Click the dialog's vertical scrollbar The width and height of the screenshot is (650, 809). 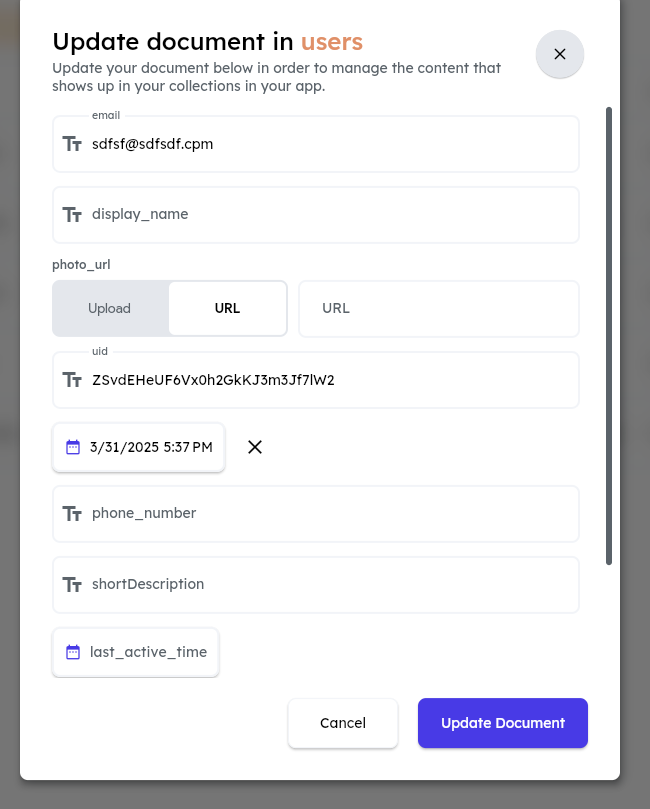(609, 336)
